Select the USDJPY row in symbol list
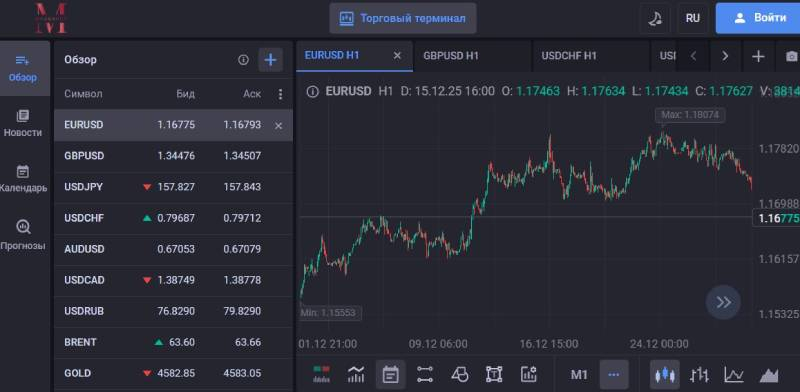The width and height of the screenshot is (800, 392). (x=173, y=187)
